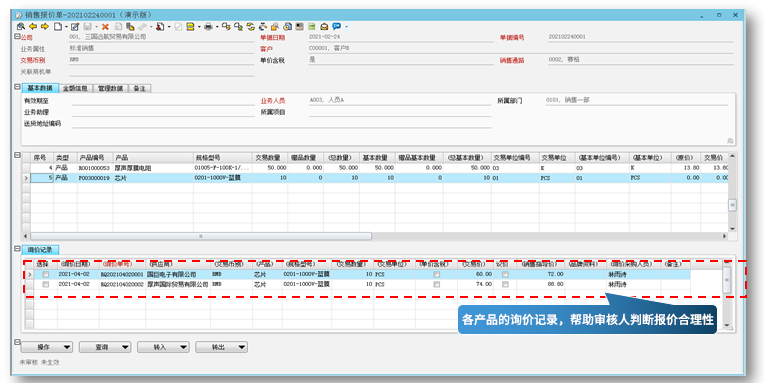Click the 所属项目 input field
The image size is (764, 383).
[x=400, y=112]
